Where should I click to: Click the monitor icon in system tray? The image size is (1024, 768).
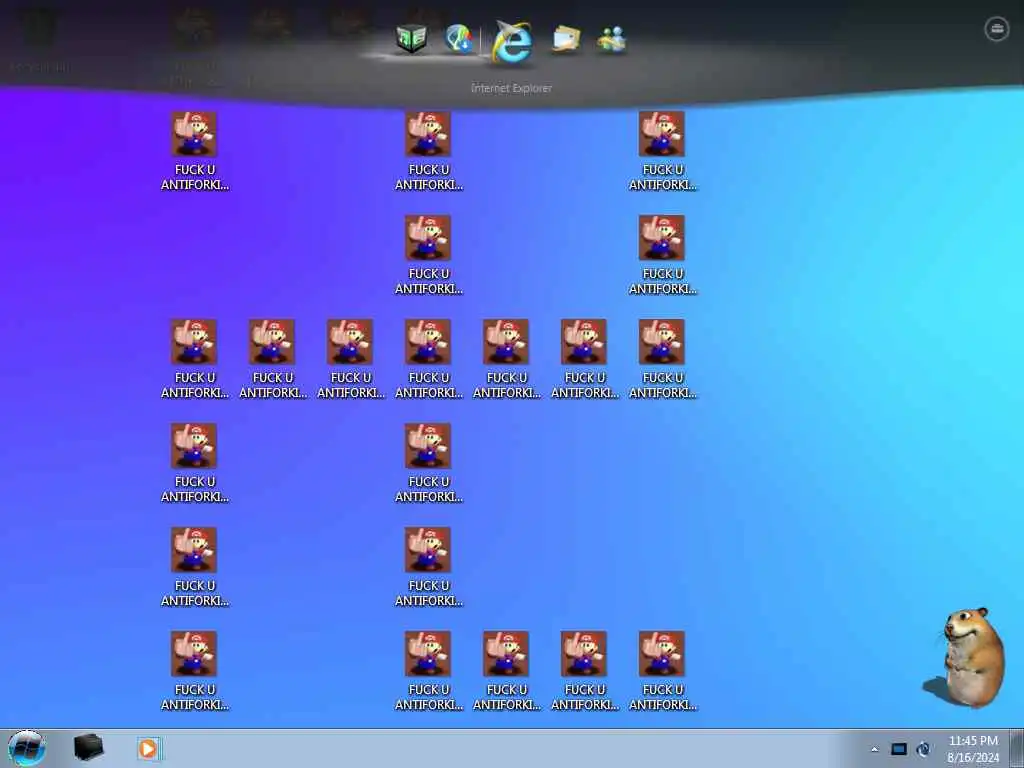pos(899,749)
